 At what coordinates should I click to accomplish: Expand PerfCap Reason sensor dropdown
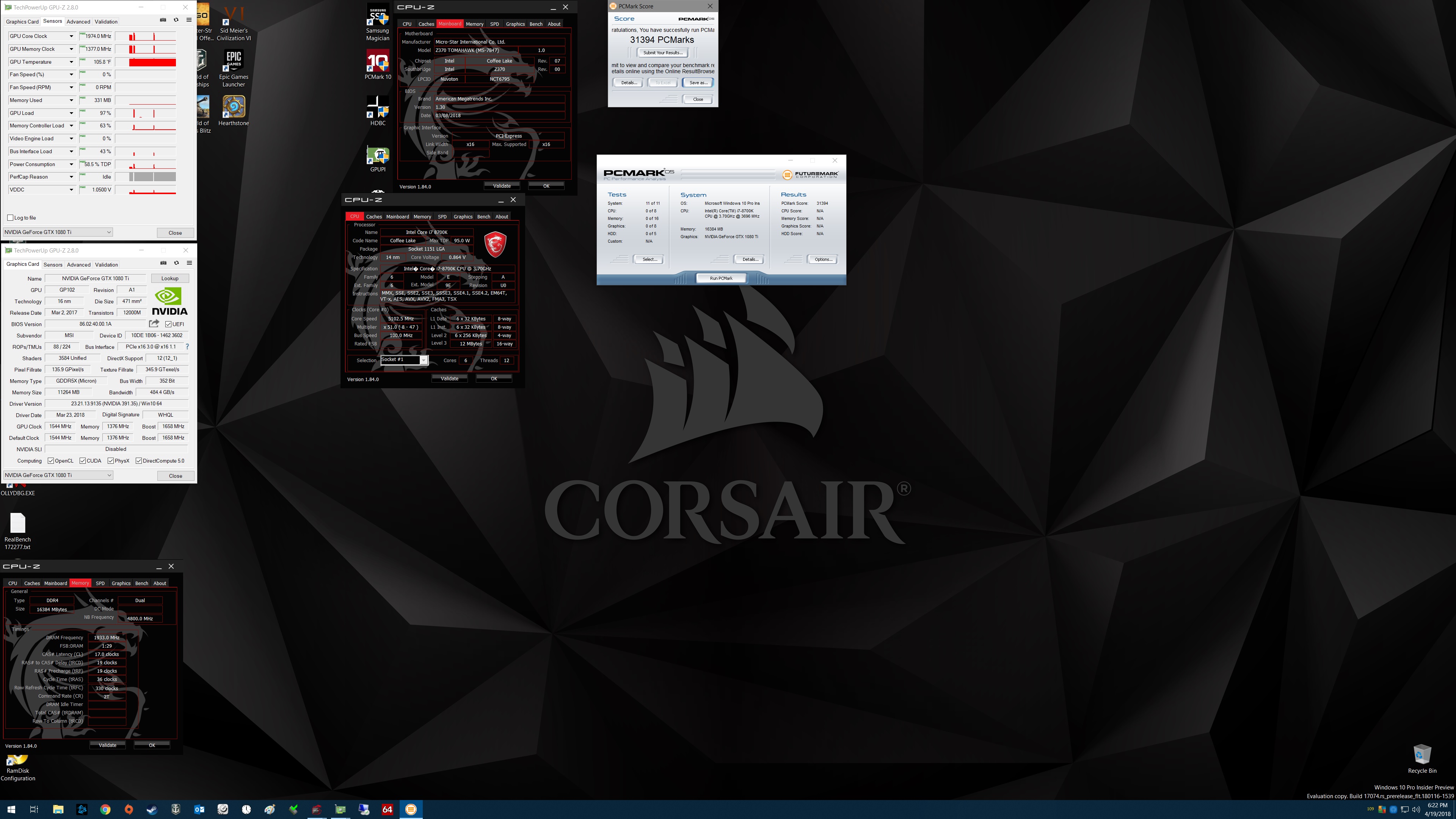click(71, 177)
